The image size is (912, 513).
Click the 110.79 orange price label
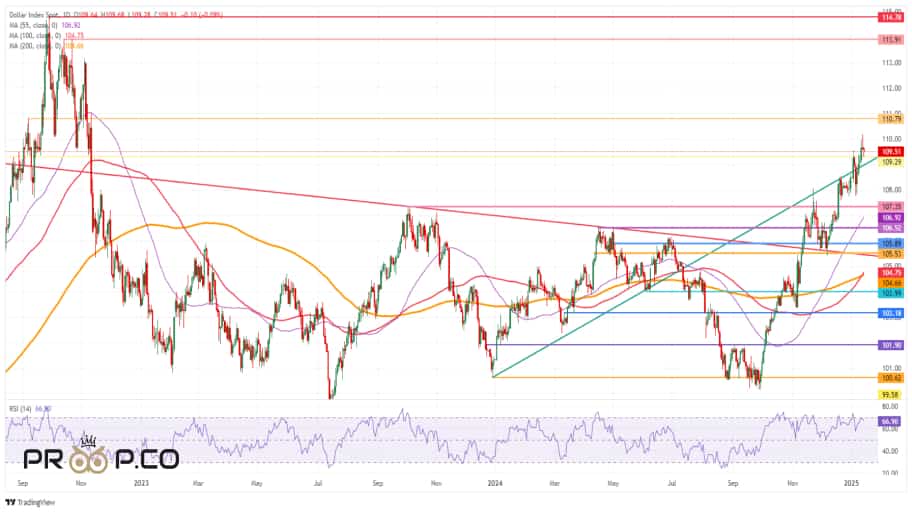point(890,119)
